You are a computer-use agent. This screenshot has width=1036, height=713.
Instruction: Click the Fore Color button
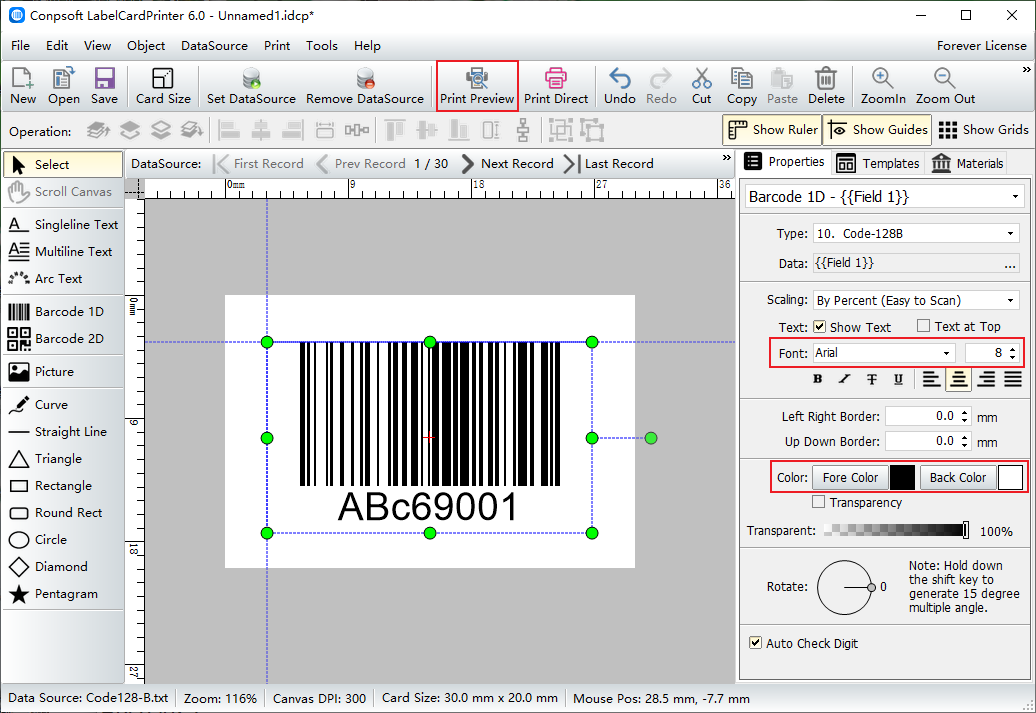click(x=850, y=478)
